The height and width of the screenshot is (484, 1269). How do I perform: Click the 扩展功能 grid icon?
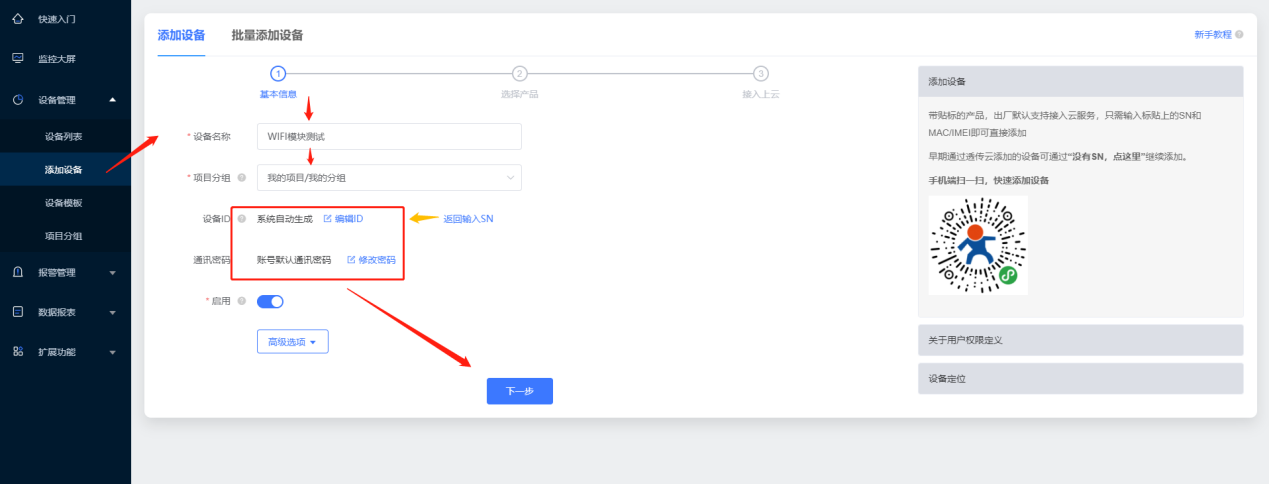point(17,352)
